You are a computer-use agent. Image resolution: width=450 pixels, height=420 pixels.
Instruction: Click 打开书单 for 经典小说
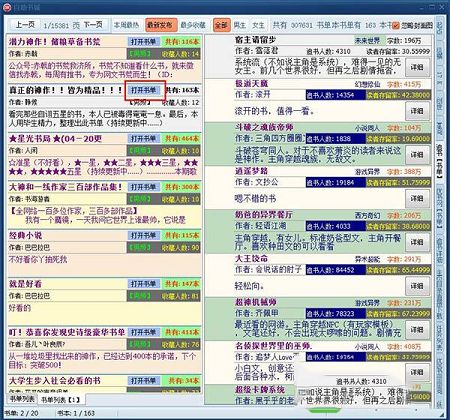coord(143,235)
